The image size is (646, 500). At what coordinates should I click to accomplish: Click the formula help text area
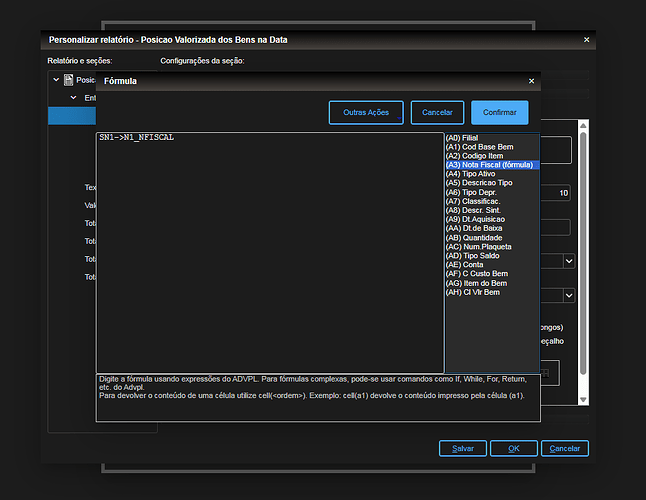tap(318, 398)
